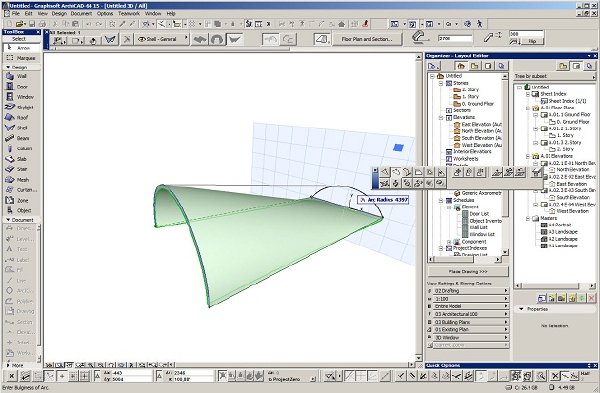Image resolution: width=600 pixels, height=393 pixels.
Task: Open the 3D Window dropdown
Action: click(471, 338)
